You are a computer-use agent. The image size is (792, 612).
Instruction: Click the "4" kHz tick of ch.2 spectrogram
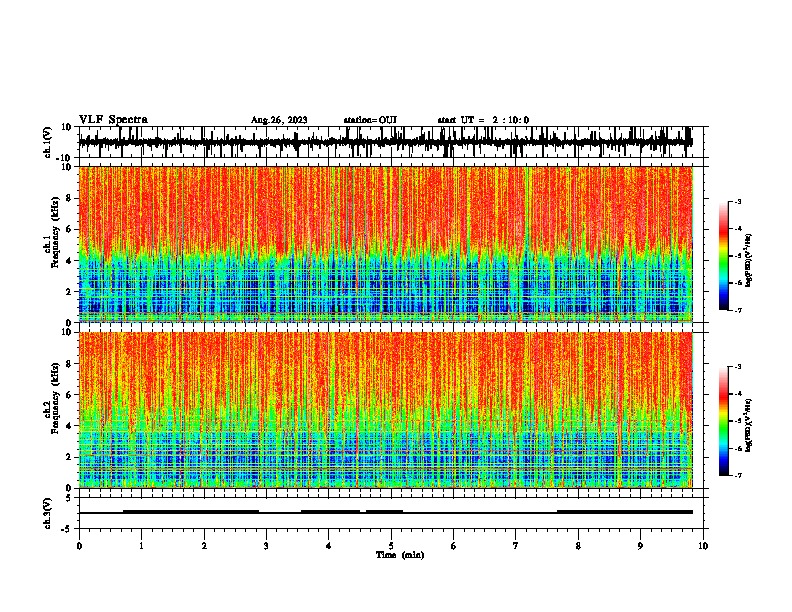click(69, 426)
